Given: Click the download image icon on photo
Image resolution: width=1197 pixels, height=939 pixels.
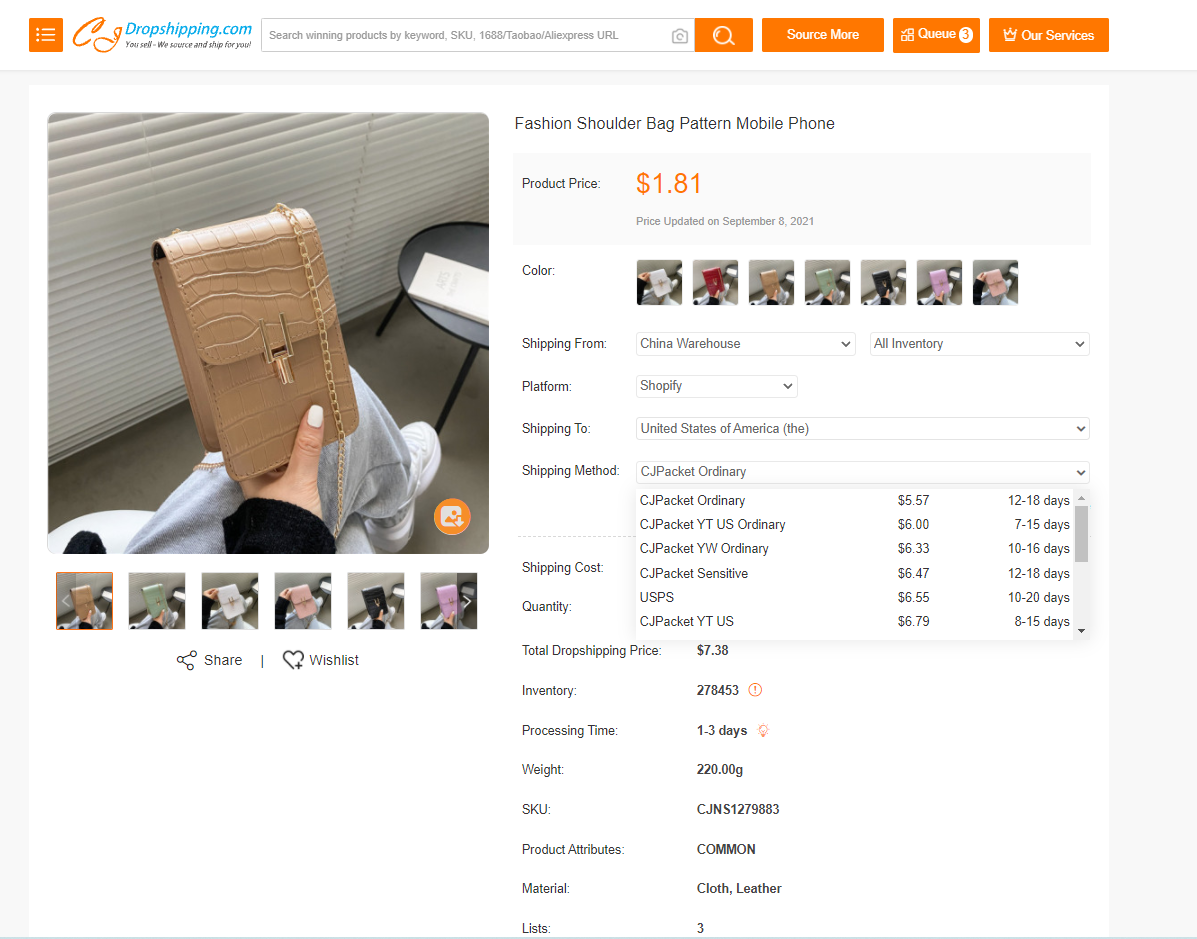Looking at the screenshot, I should coord(451,516).
